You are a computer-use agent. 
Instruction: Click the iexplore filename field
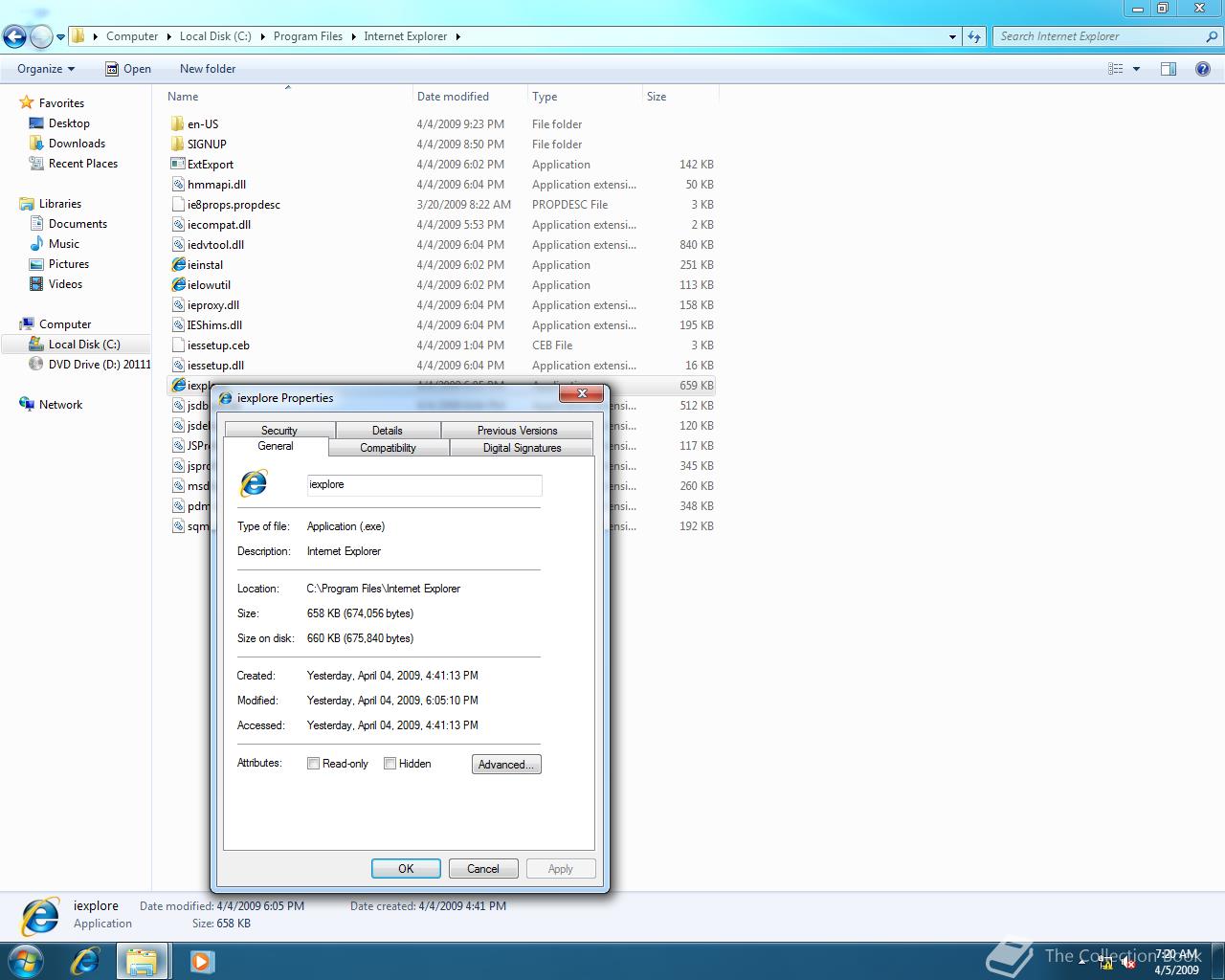point(424,485)
